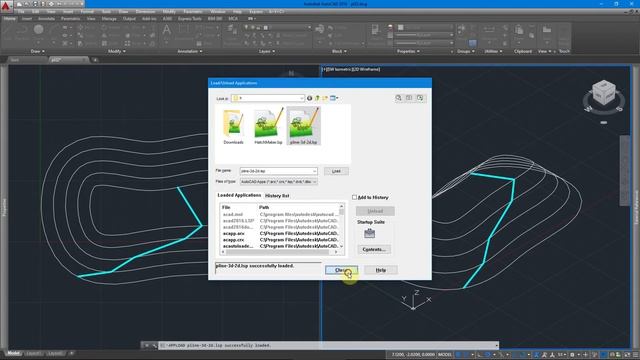The height and width of the screenshot is (360, 640).
Task: Click the Paste icon in Clipboard panel
Action: pos(519,30)
